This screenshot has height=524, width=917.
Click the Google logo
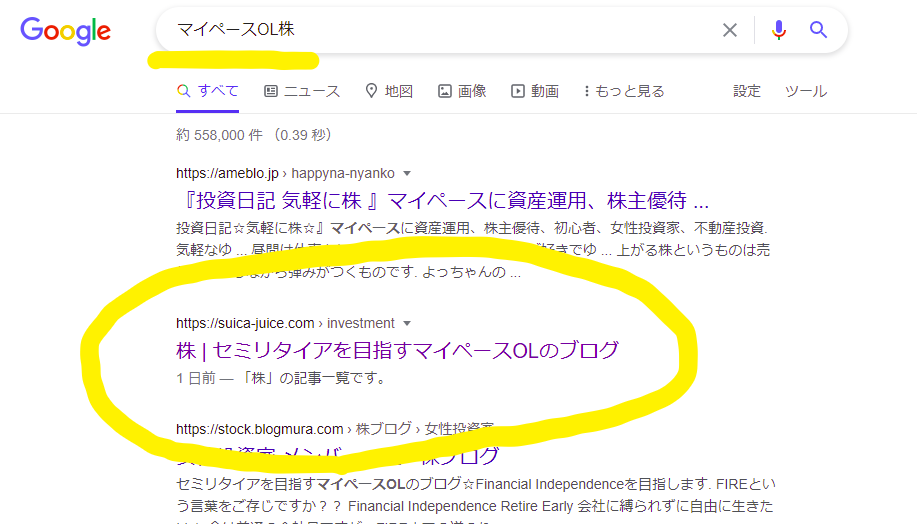pyautogui.click(x=65, y=31)
